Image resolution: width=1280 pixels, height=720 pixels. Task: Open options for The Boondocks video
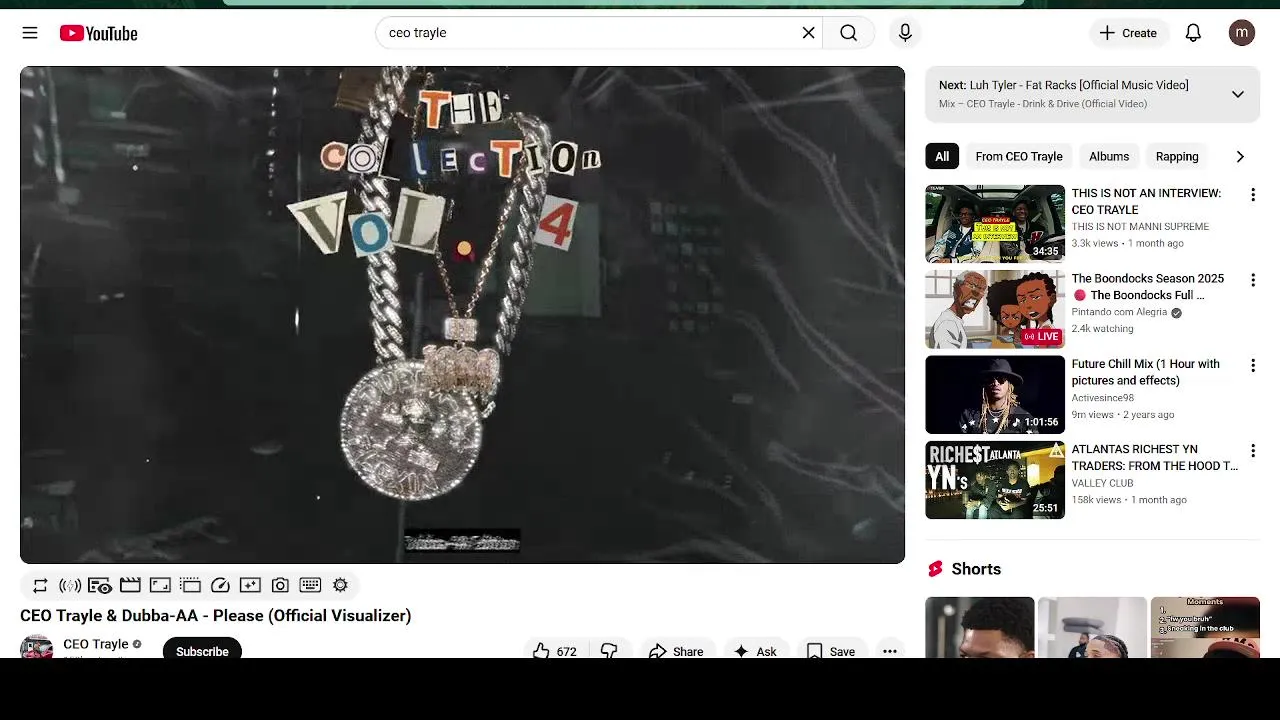click(x=1252, y=280)
